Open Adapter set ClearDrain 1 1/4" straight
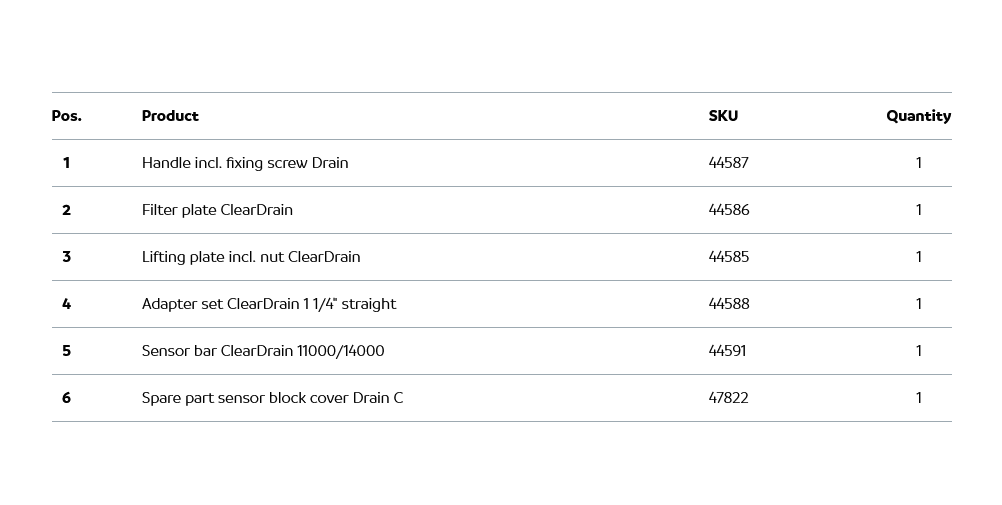This screenshot has width=1002, height=505. click(269, 304)
